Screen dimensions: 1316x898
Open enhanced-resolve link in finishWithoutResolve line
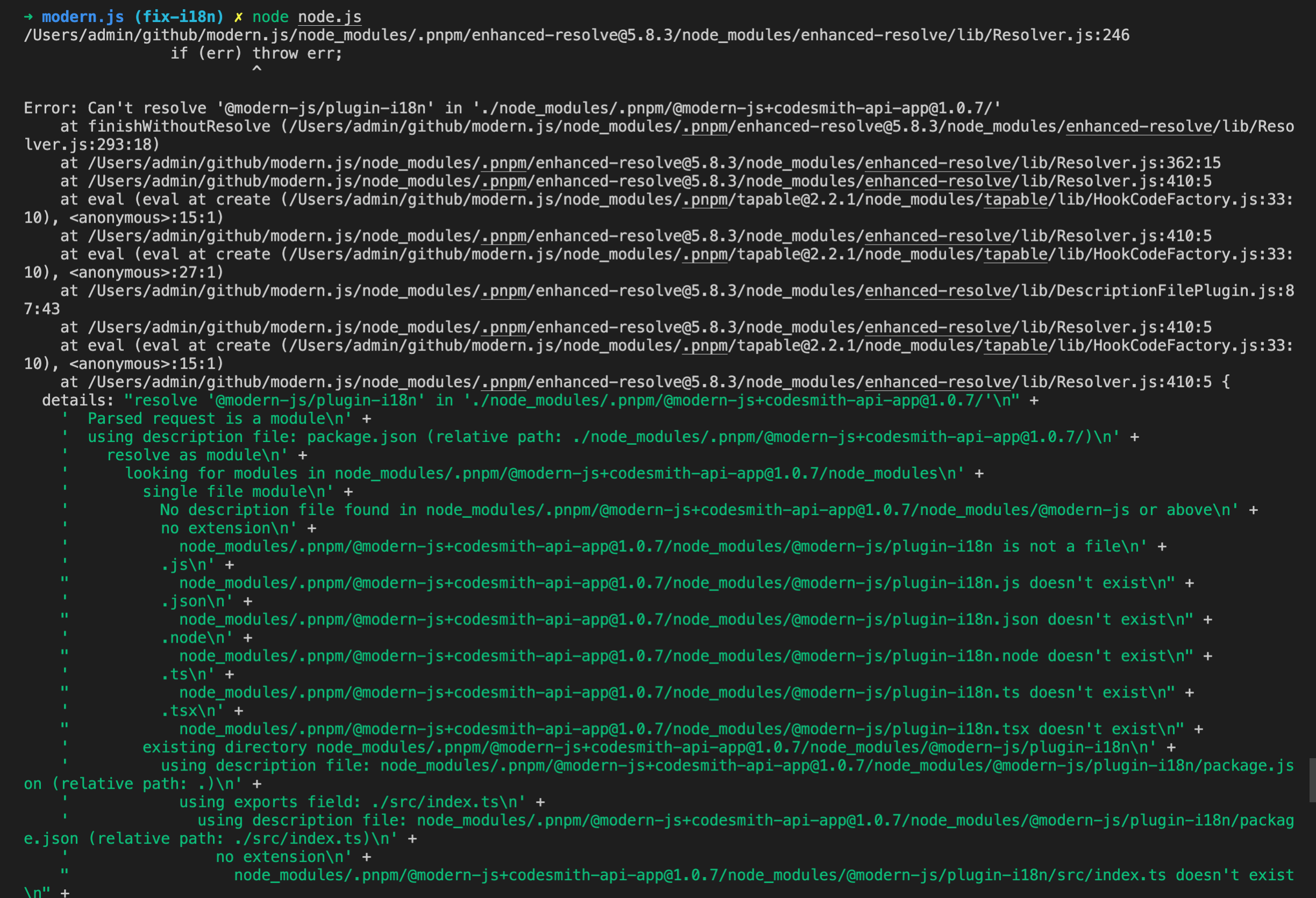pyautogui.click(x=1139, y=126)
